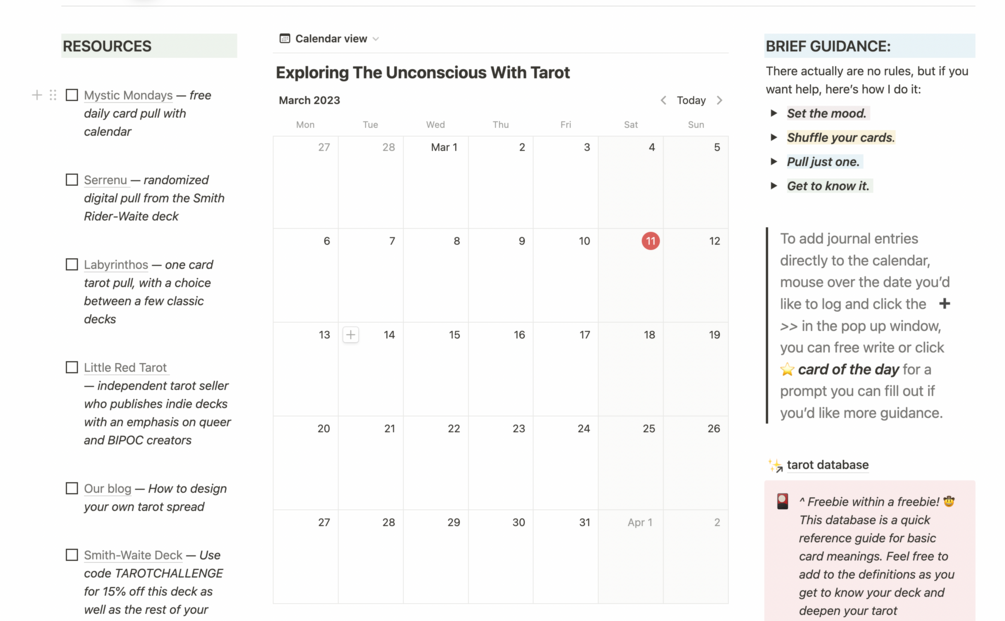Tick the Serrenu checkbox
Viewport: 1005px width, 621px height.
pos(72,180)
